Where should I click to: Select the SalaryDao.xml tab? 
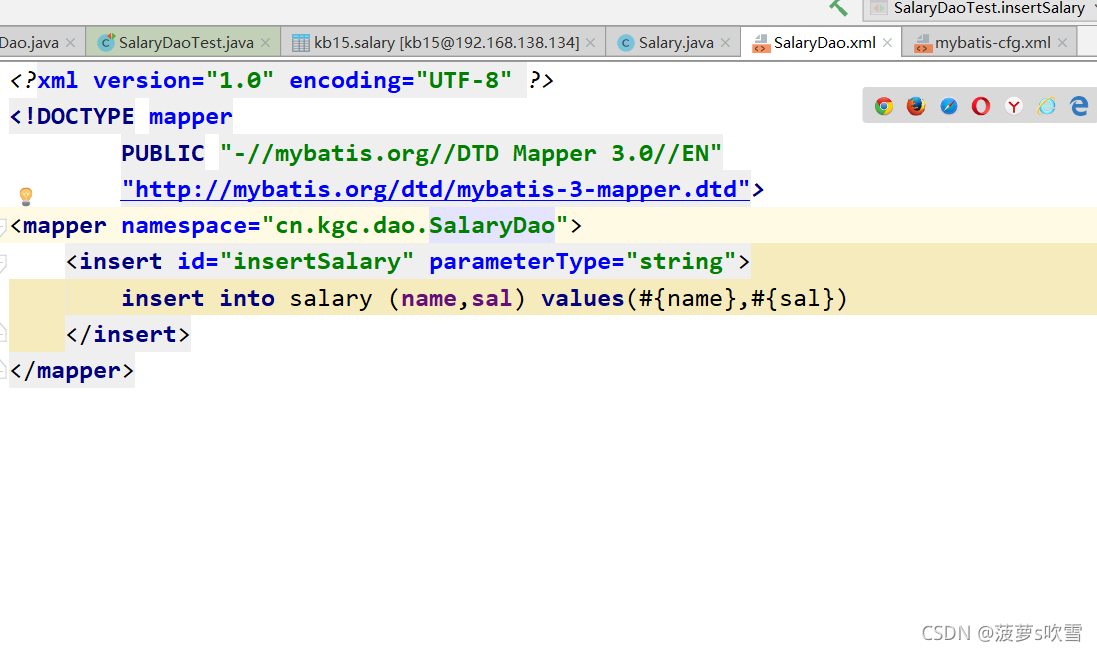[x=823, y=43]
